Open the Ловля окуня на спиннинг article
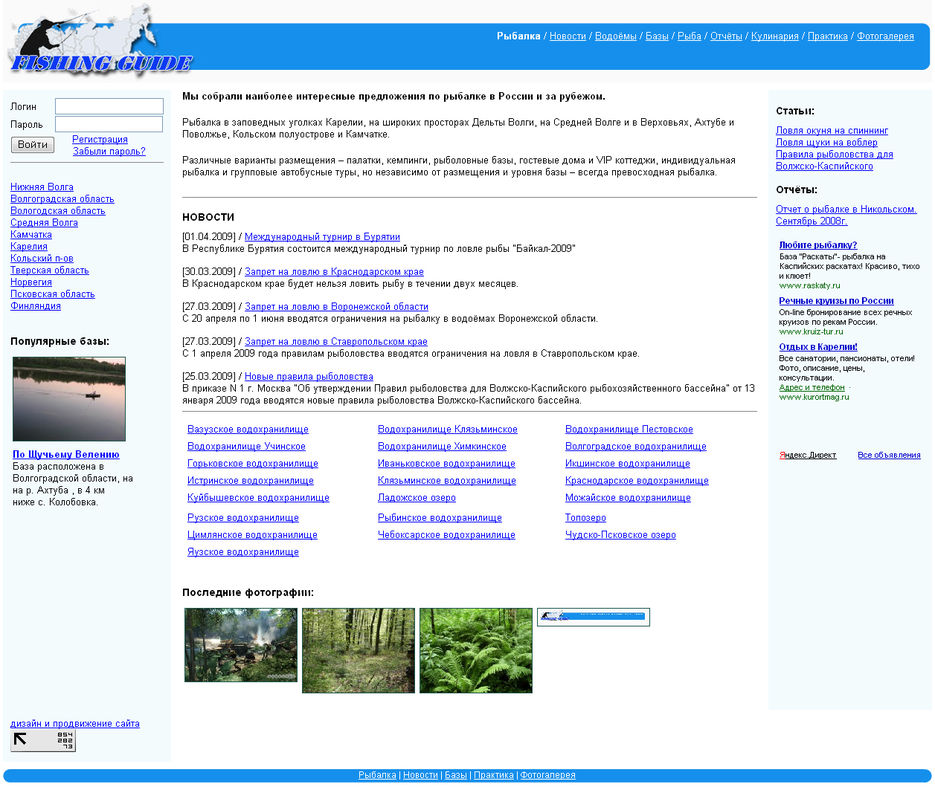This screenshot has width=935, height=787. tap(832, 131)
